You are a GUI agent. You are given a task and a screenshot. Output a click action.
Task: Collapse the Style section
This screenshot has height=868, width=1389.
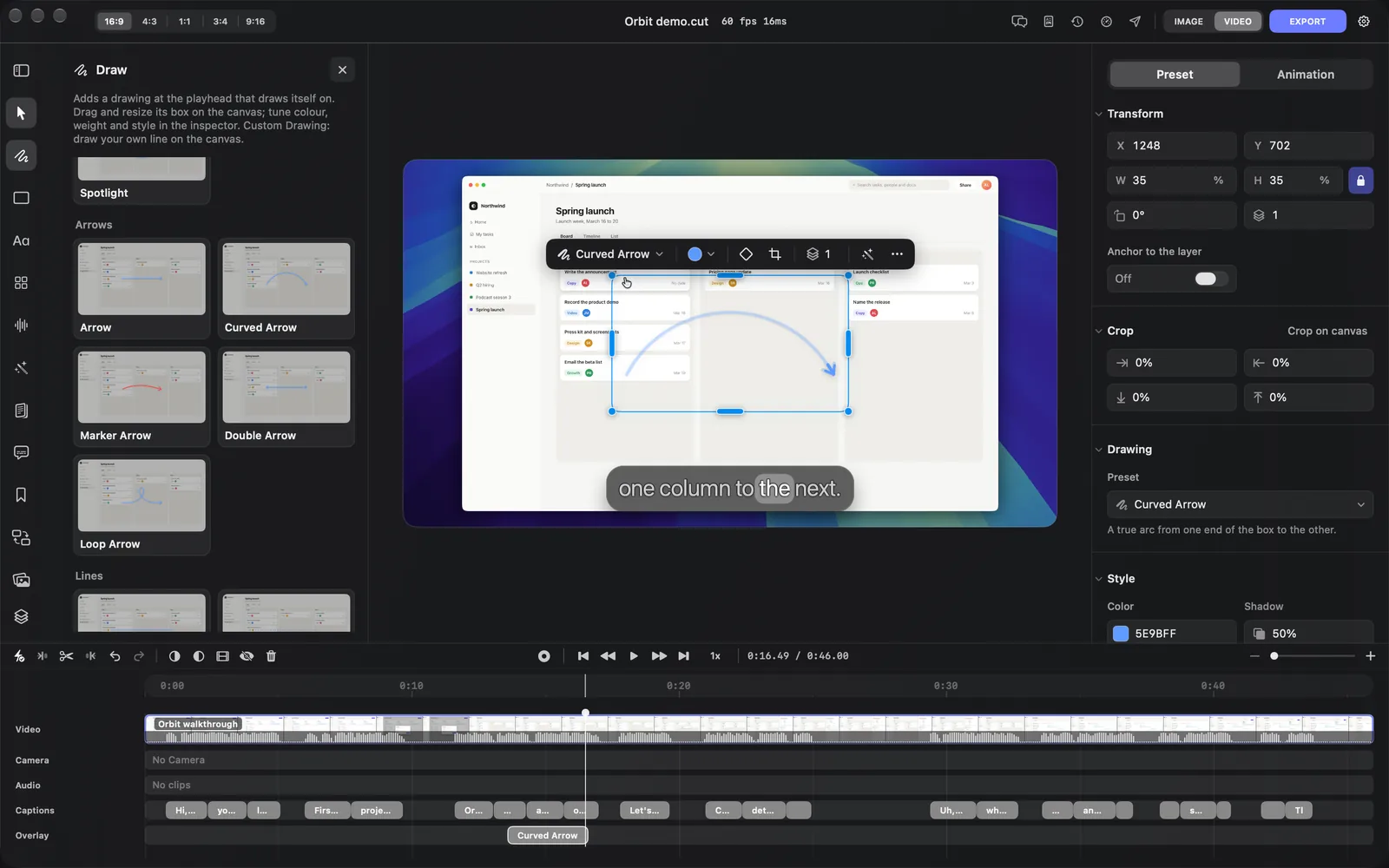(x=1098, y=579)
